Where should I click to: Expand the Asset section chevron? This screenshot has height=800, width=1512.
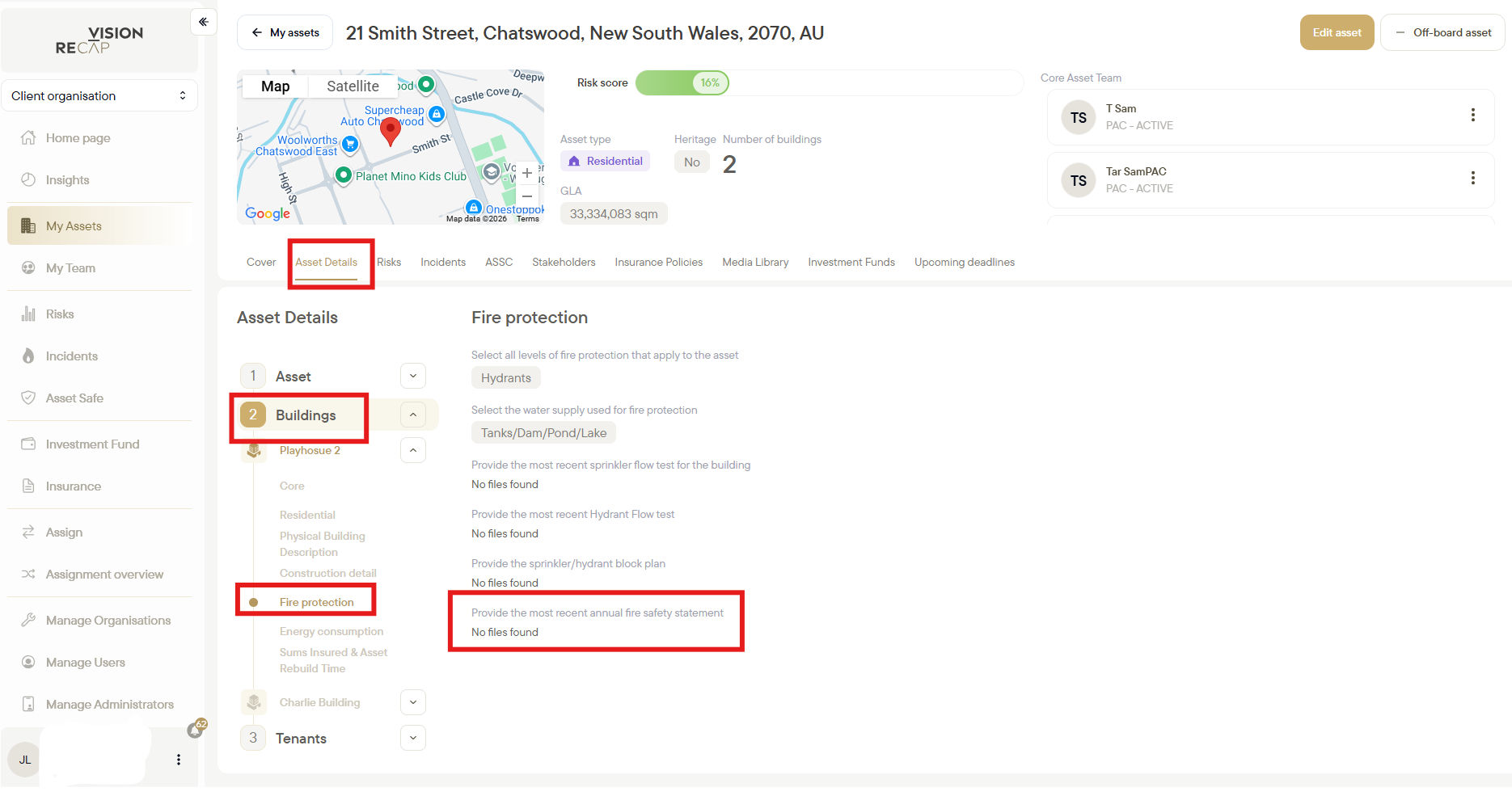click(413, 376)
